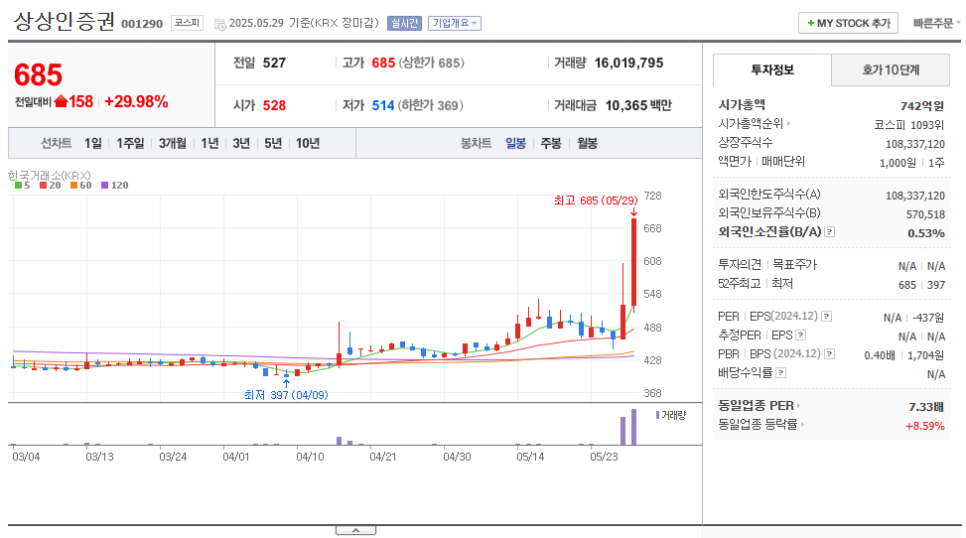
Task: Select the 주봉 candlestick chart
Action: pyautogui.click(x=551, y=144)
